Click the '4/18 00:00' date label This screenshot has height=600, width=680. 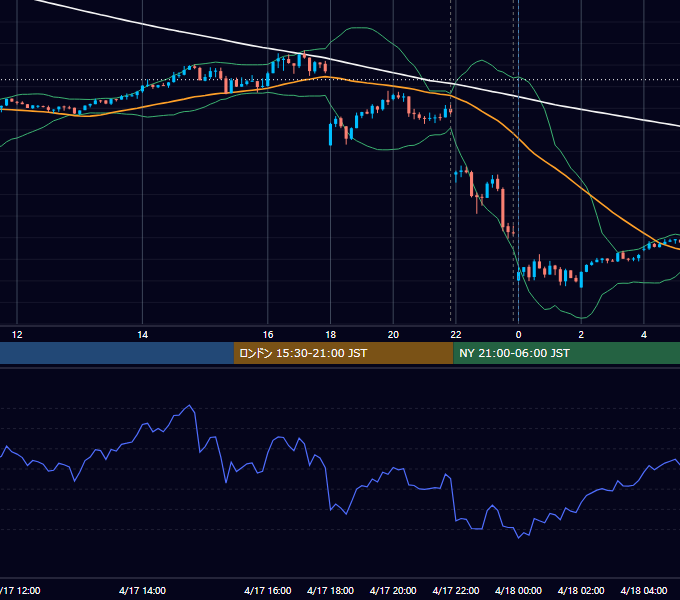(x=518, y=590)
